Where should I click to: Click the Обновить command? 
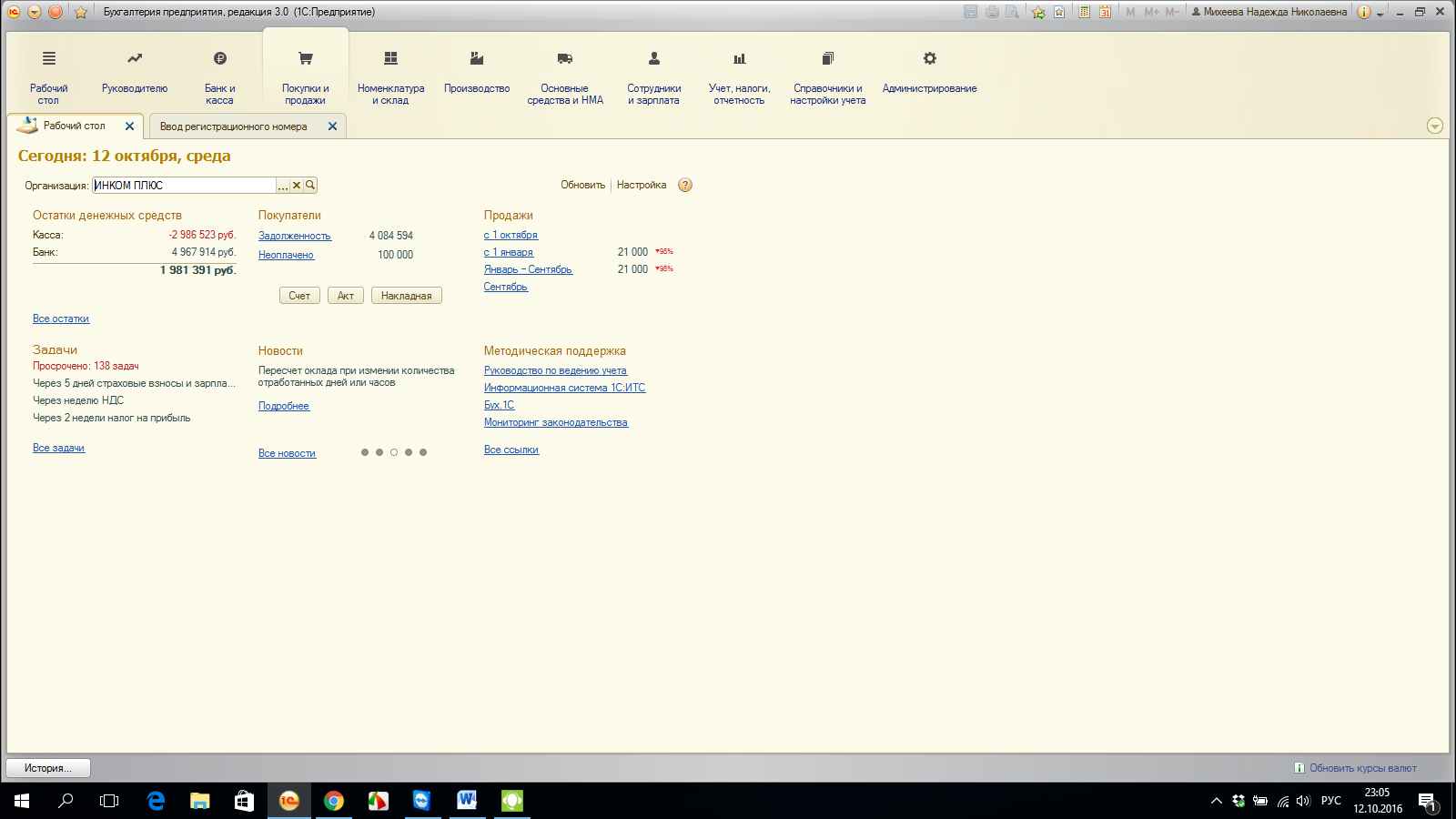[582, 185]
